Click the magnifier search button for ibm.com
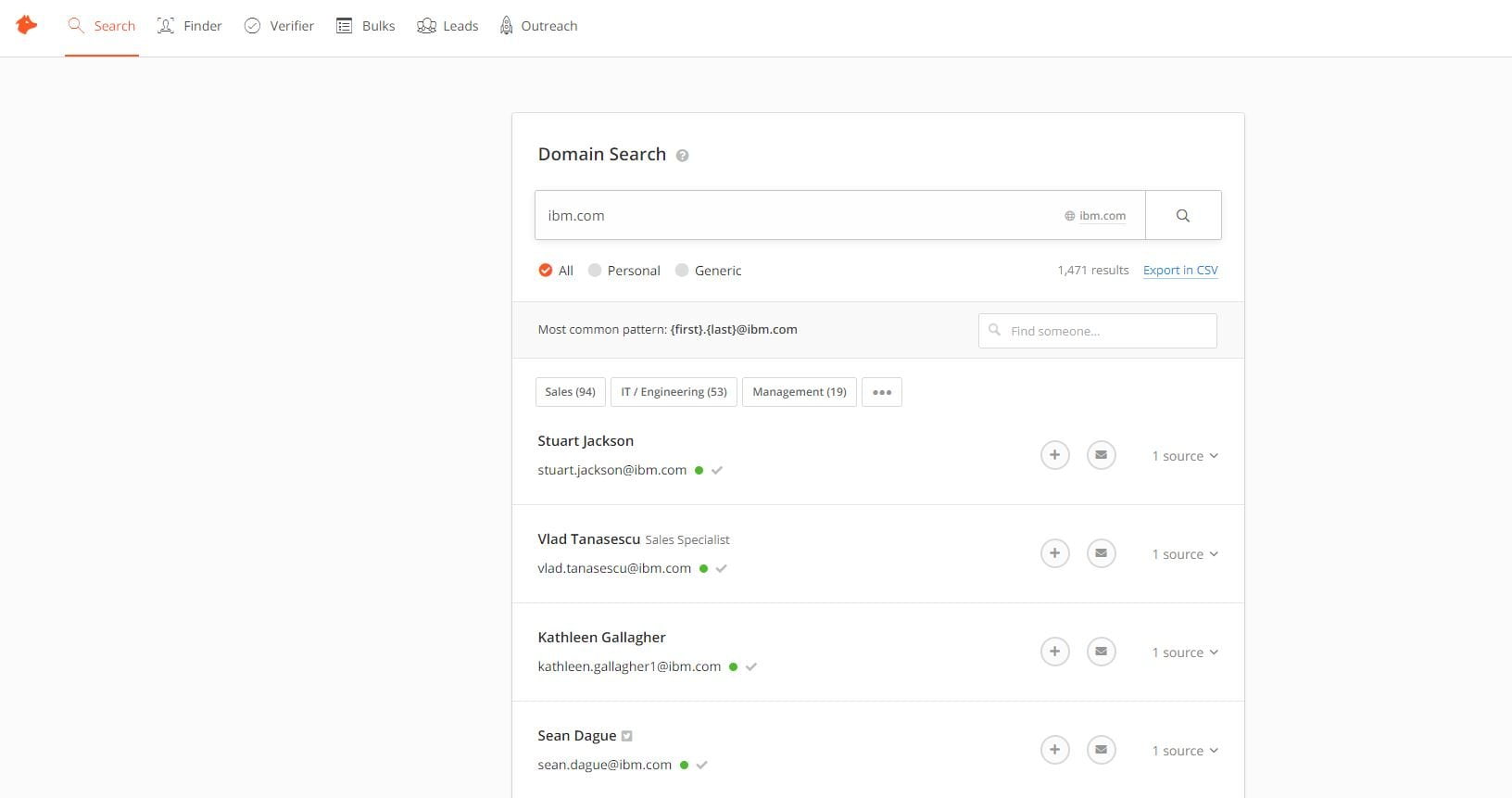The width and height of the screenshot is (1512, 798). 1183,215
